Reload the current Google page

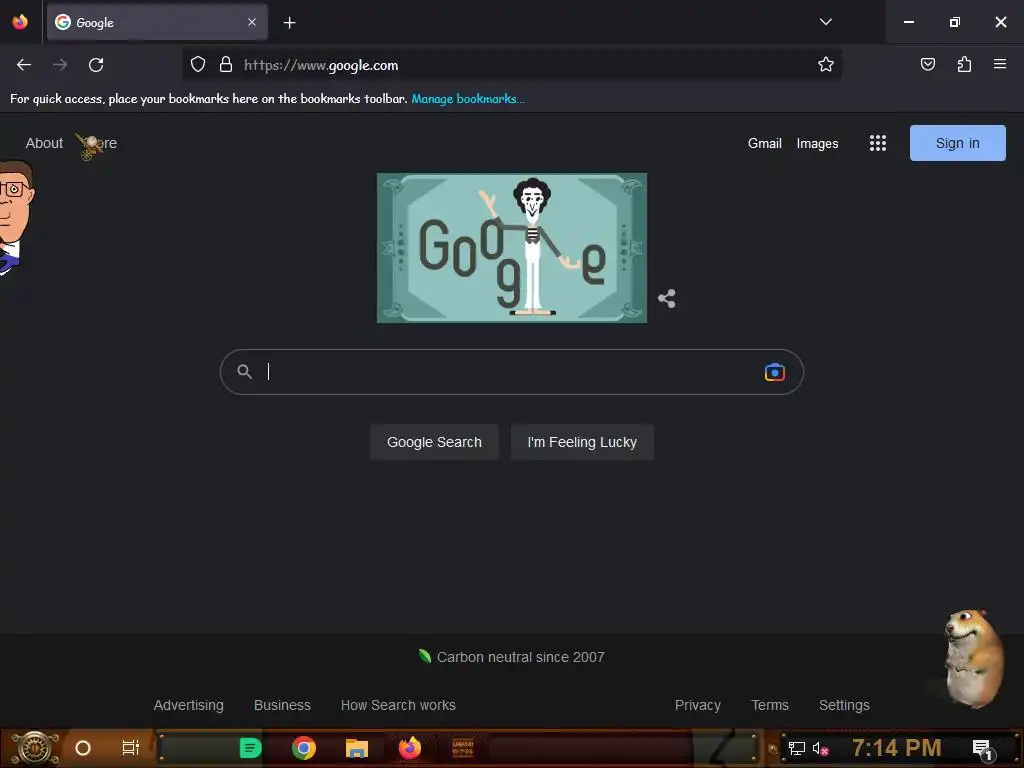(x=96, y=65)
